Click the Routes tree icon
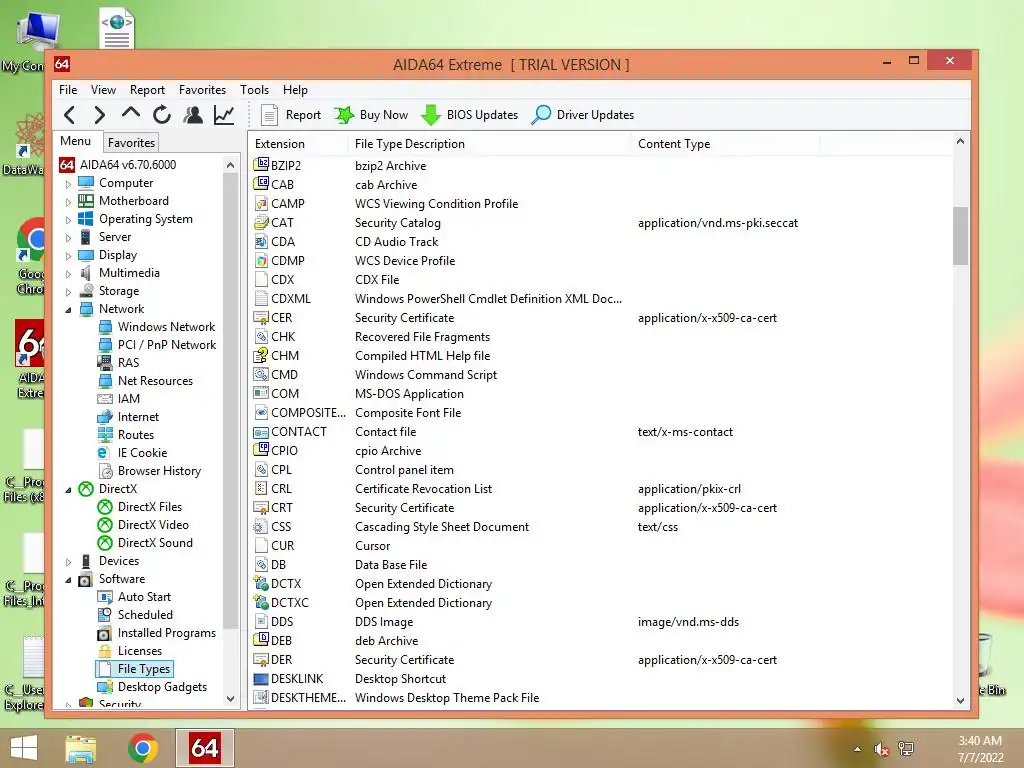Screen dimensions: 1024x768 [x=104, y=434]
